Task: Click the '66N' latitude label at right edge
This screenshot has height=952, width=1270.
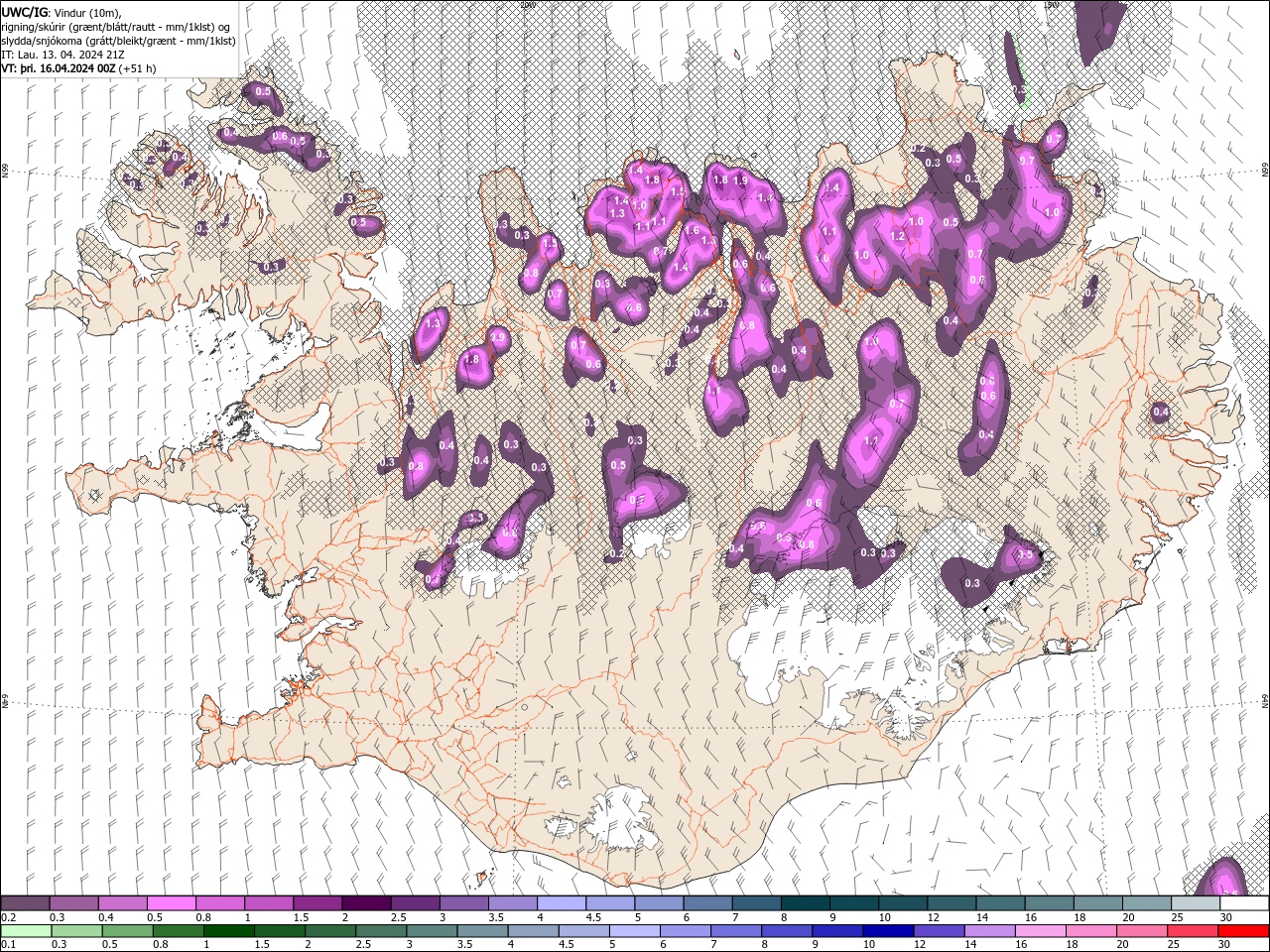Action: tap(1265, 171)
